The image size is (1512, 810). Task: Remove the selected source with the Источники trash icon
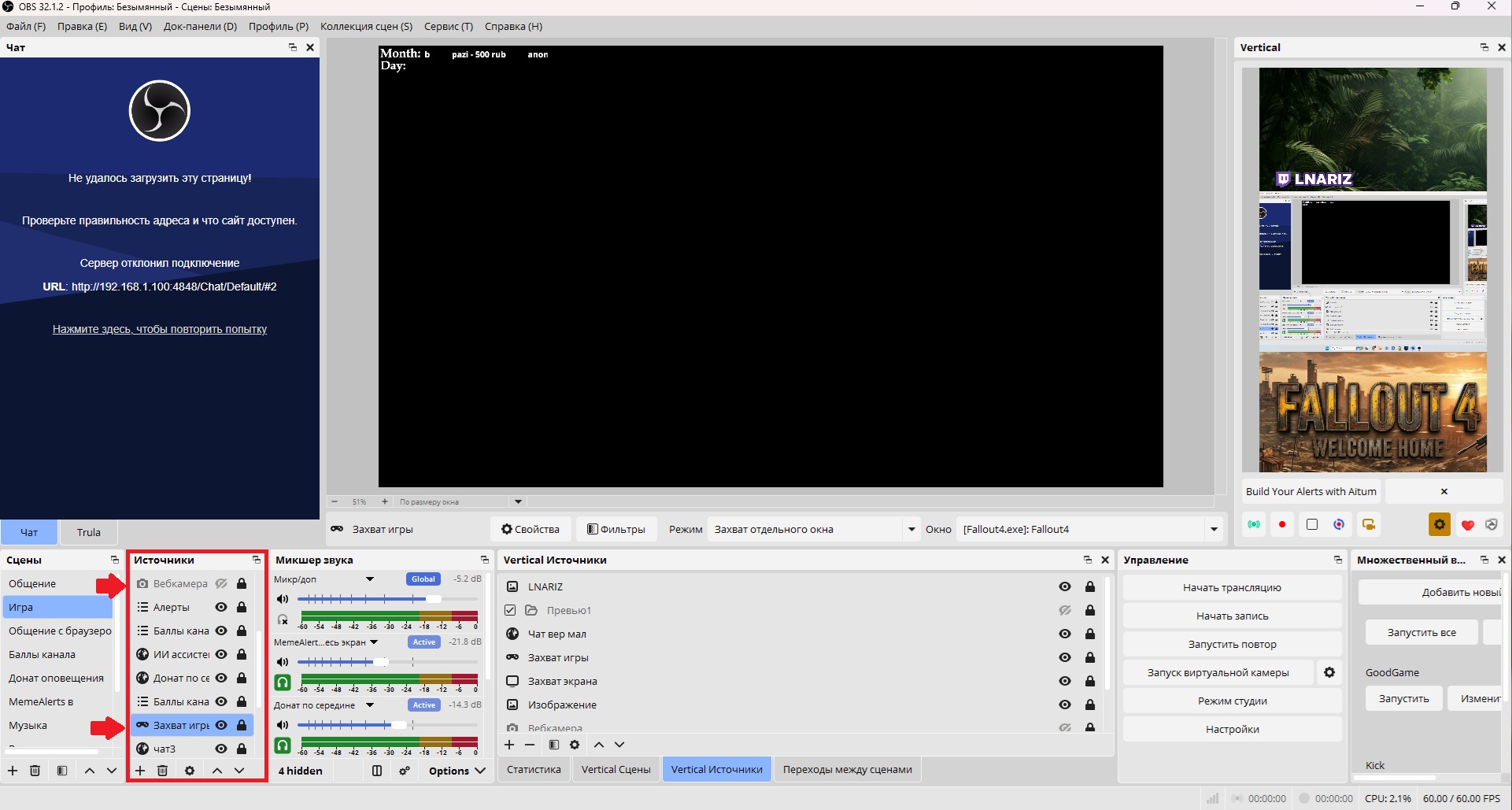tap(162, 771)
